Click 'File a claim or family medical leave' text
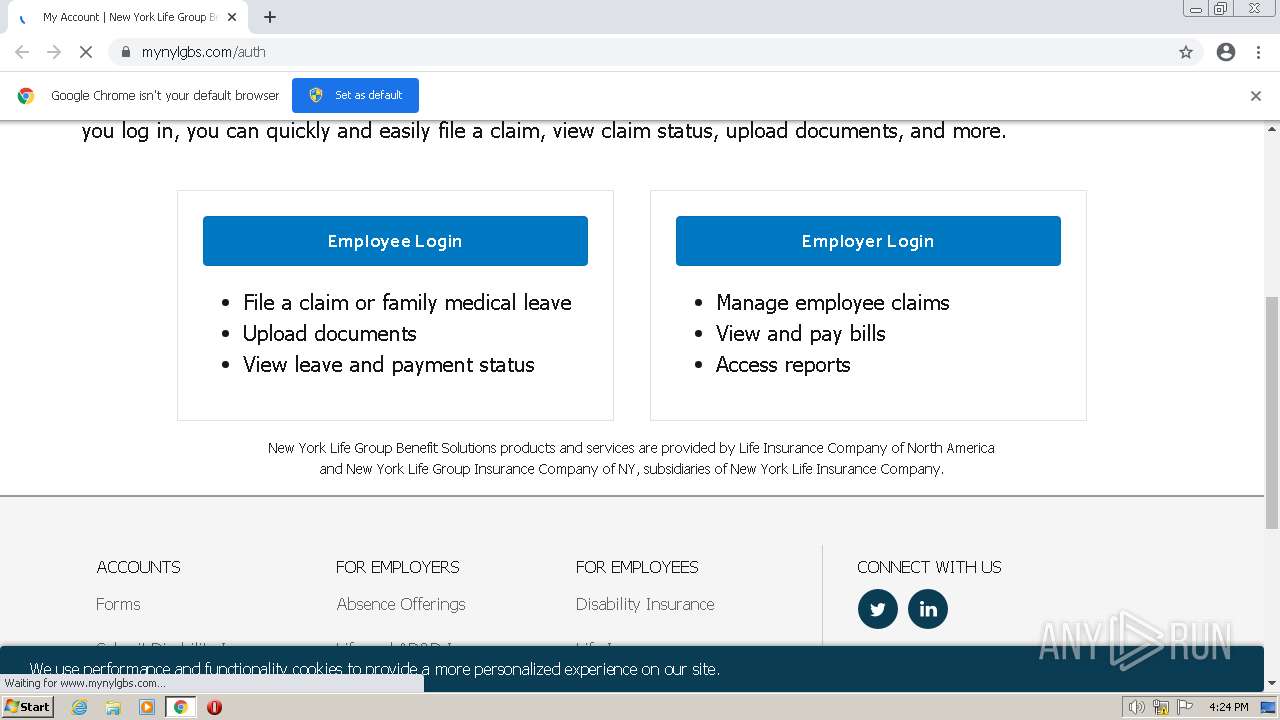 pos(407,302)
